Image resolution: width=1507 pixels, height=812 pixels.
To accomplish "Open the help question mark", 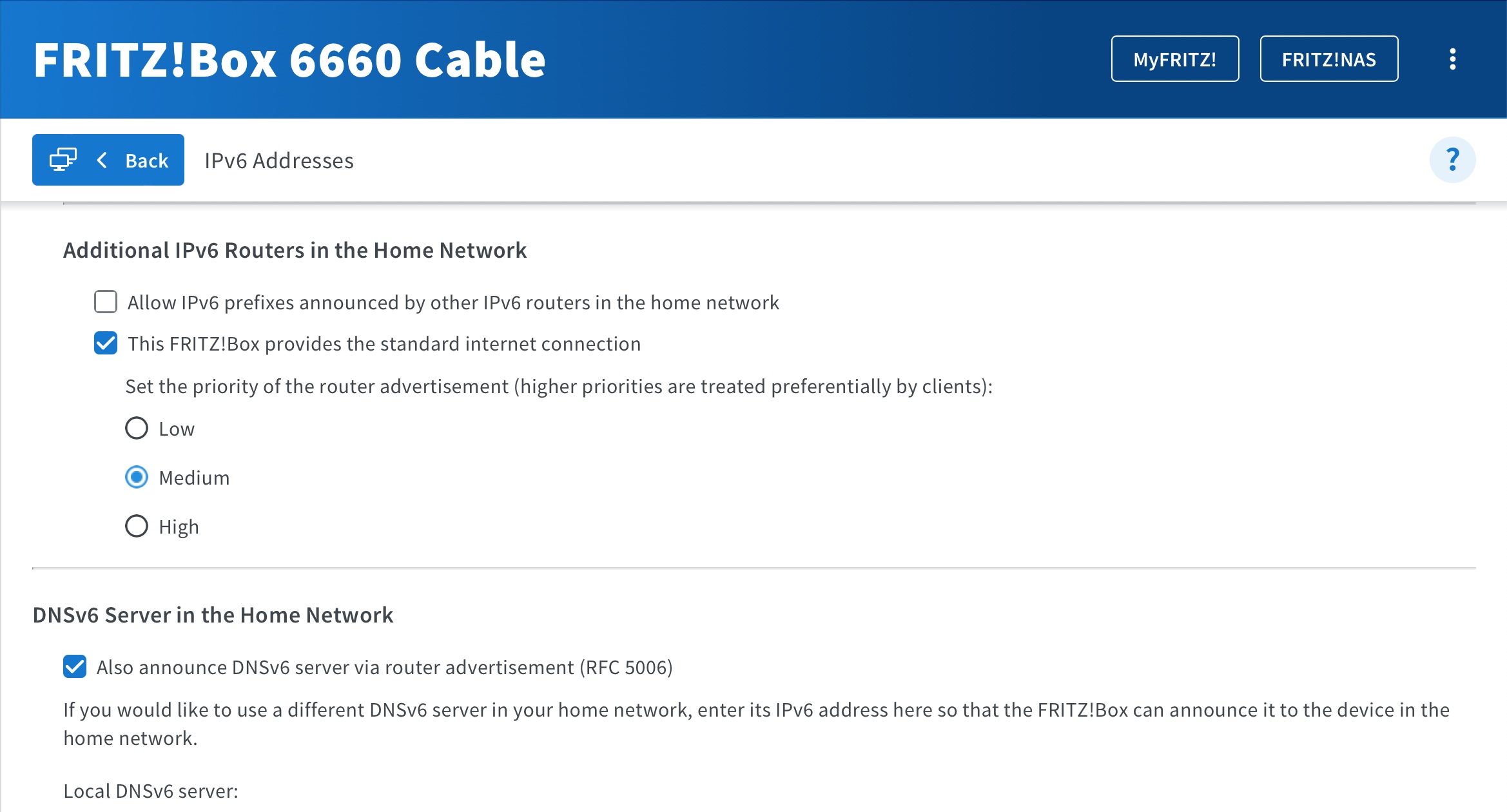I will pos(1452,160).
